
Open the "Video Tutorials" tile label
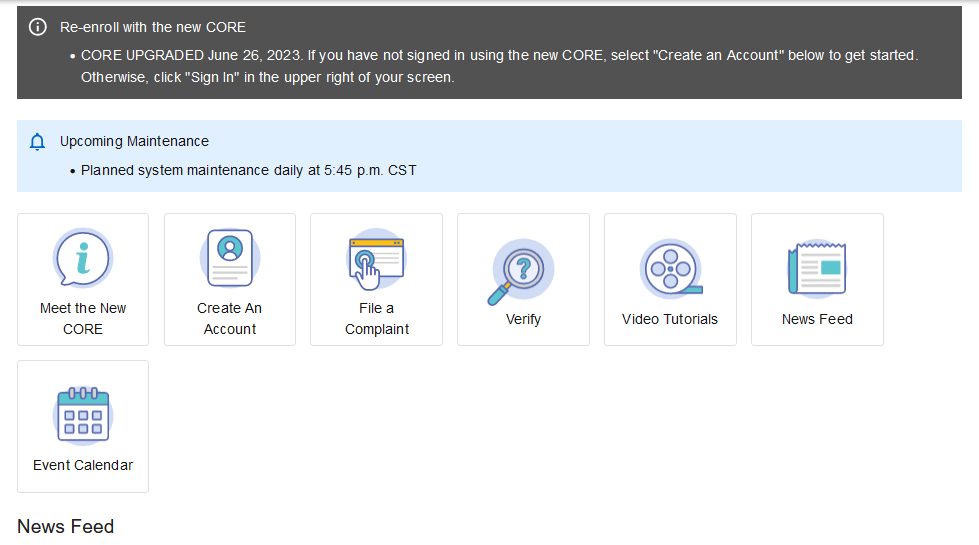point(670,319)
